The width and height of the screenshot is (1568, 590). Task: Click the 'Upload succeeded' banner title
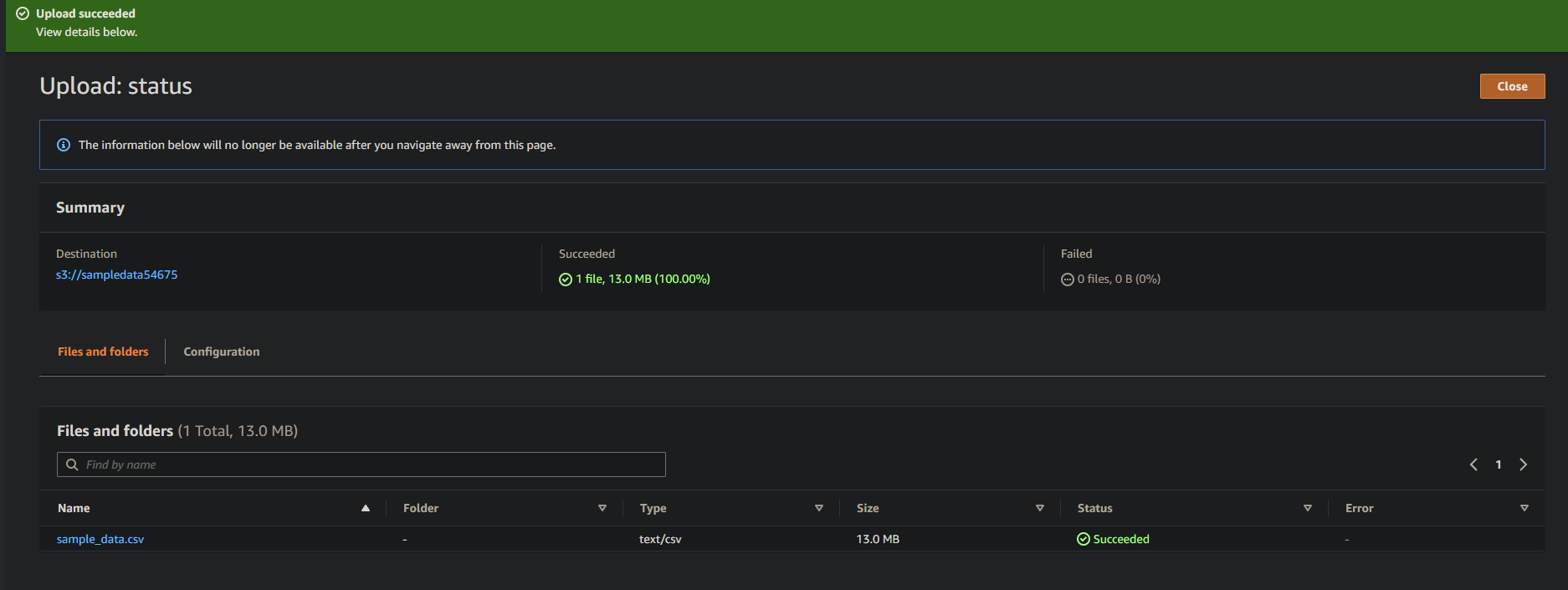[x=85, y=13]
